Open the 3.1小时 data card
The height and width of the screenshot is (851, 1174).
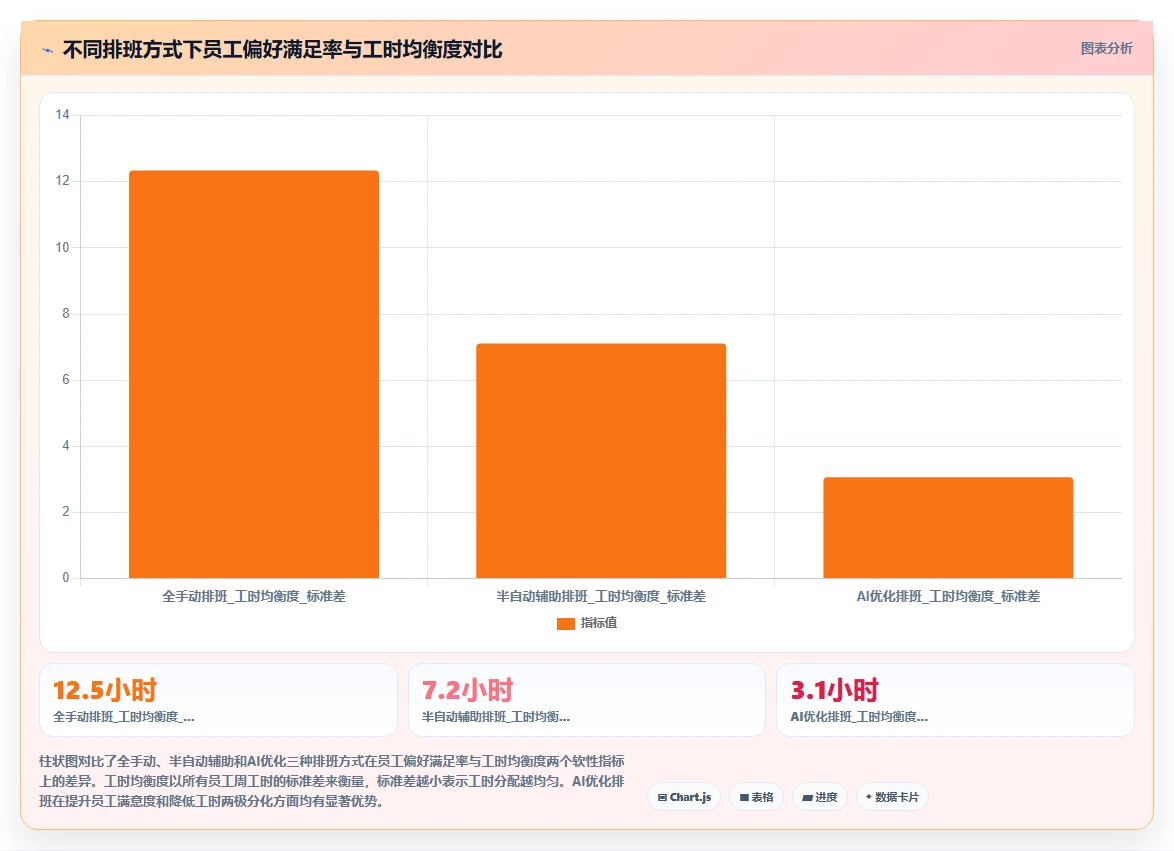[955, 700]
